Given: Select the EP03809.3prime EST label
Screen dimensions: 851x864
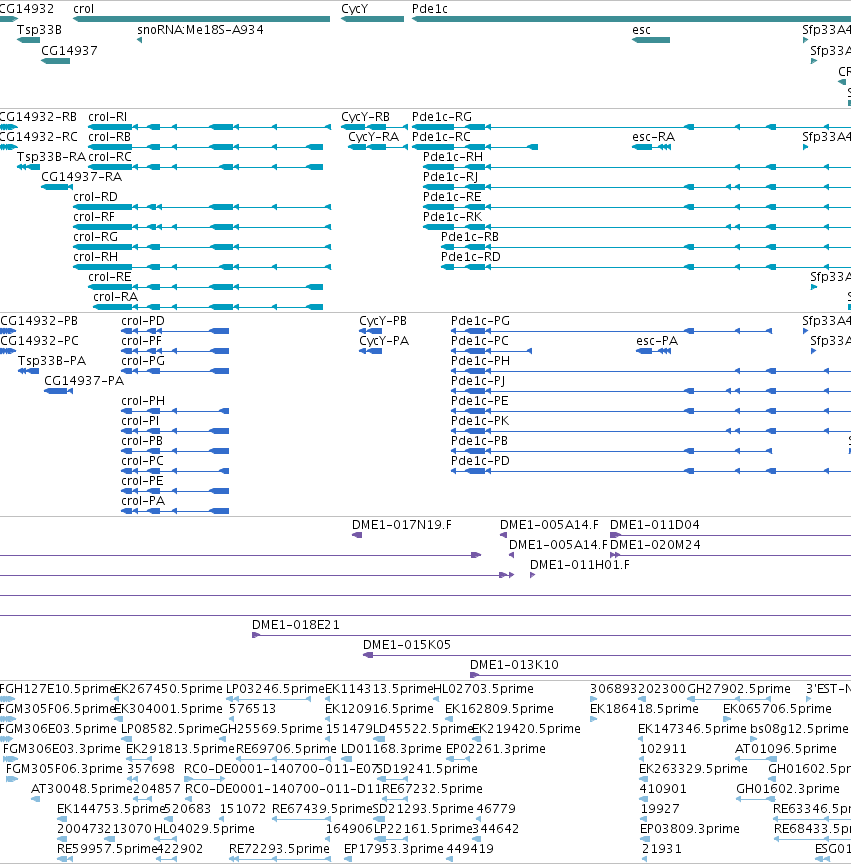Looking at the screenshot, I should (x=690, y=829).
